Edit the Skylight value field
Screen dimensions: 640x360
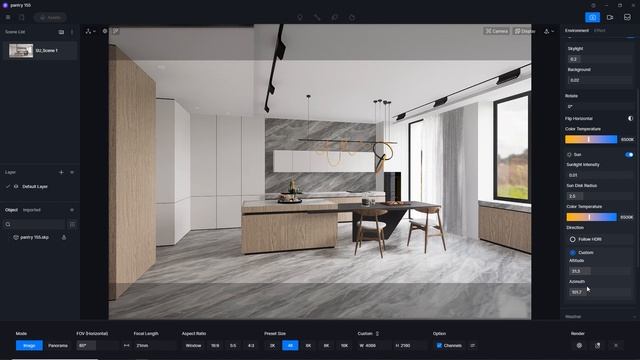coord(600,59)
